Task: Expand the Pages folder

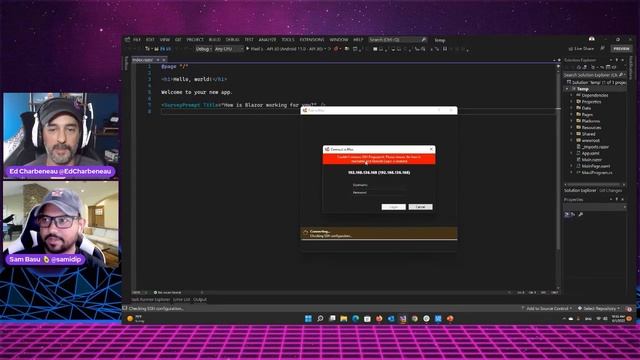Action: pyautogui.click(x=571, y=115)
